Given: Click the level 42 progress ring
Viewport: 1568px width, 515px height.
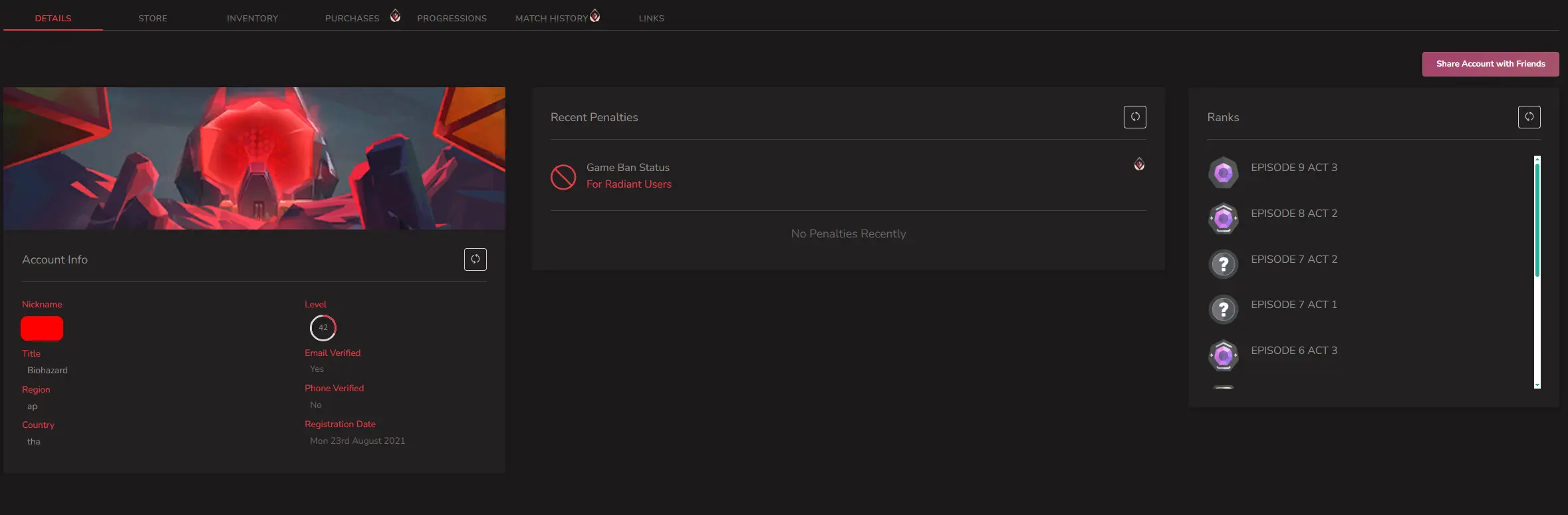Looking at the screenshot, I should (x=323, y=327).
